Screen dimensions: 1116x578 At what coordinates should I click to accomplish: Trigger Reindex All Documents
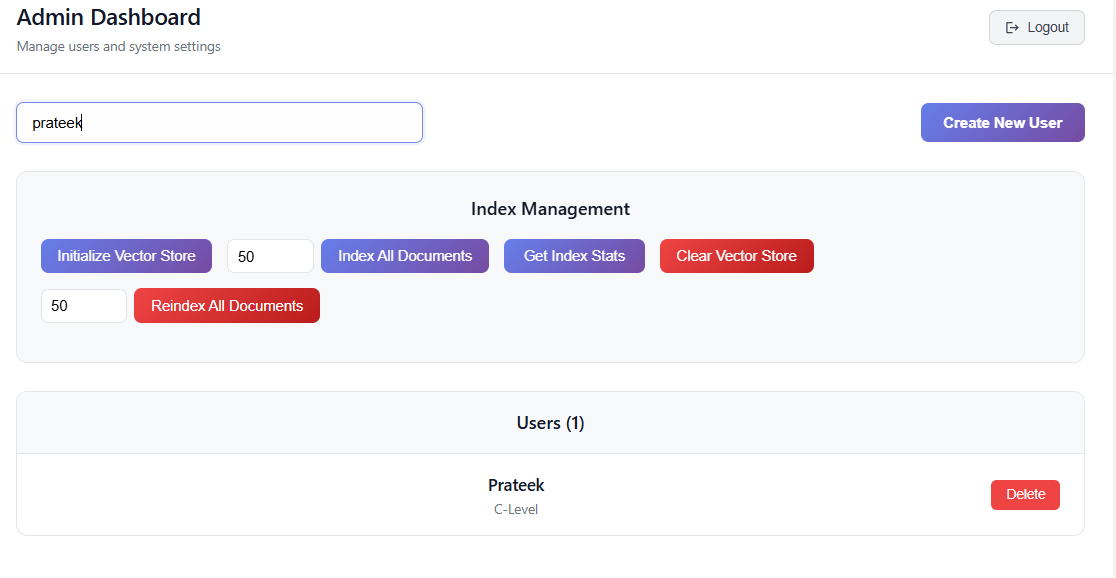tap(227, 306)
